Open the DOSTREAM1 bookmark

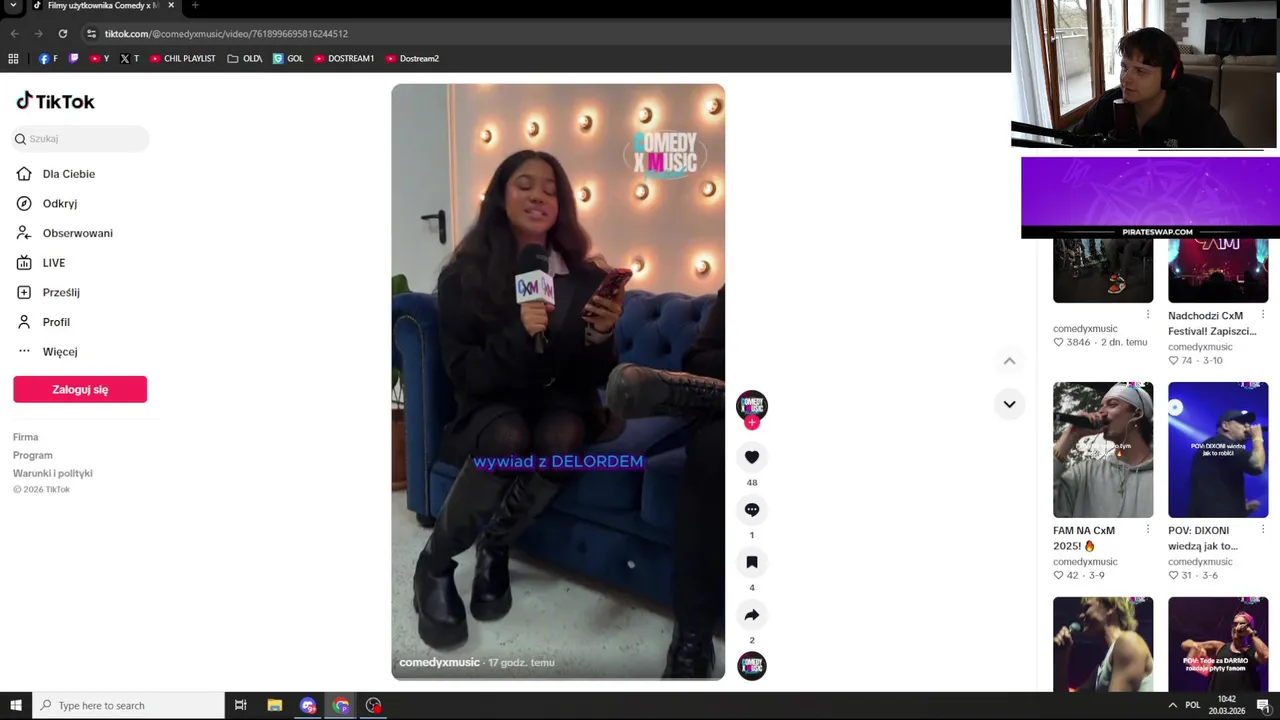344,59
